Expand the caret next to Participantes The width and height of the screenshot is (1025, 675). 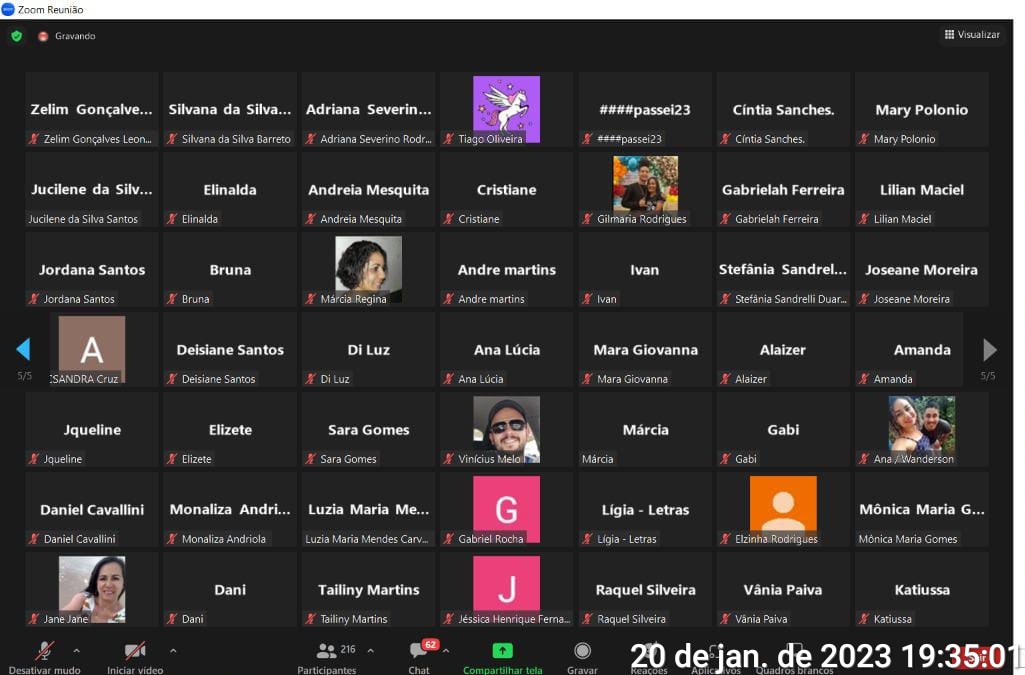coord(371,650)
